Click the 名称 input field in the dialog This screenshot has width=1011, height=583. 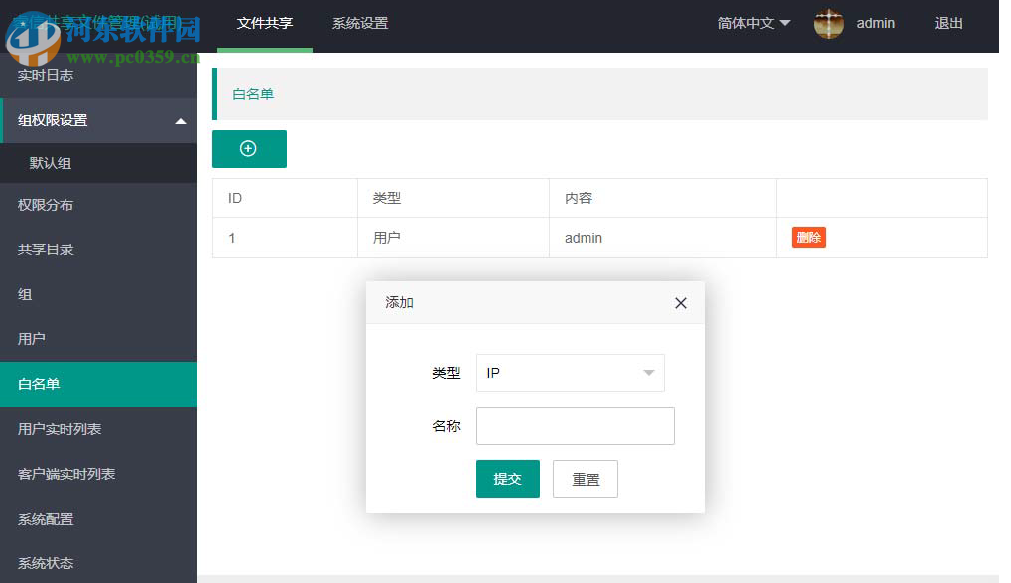575,425
